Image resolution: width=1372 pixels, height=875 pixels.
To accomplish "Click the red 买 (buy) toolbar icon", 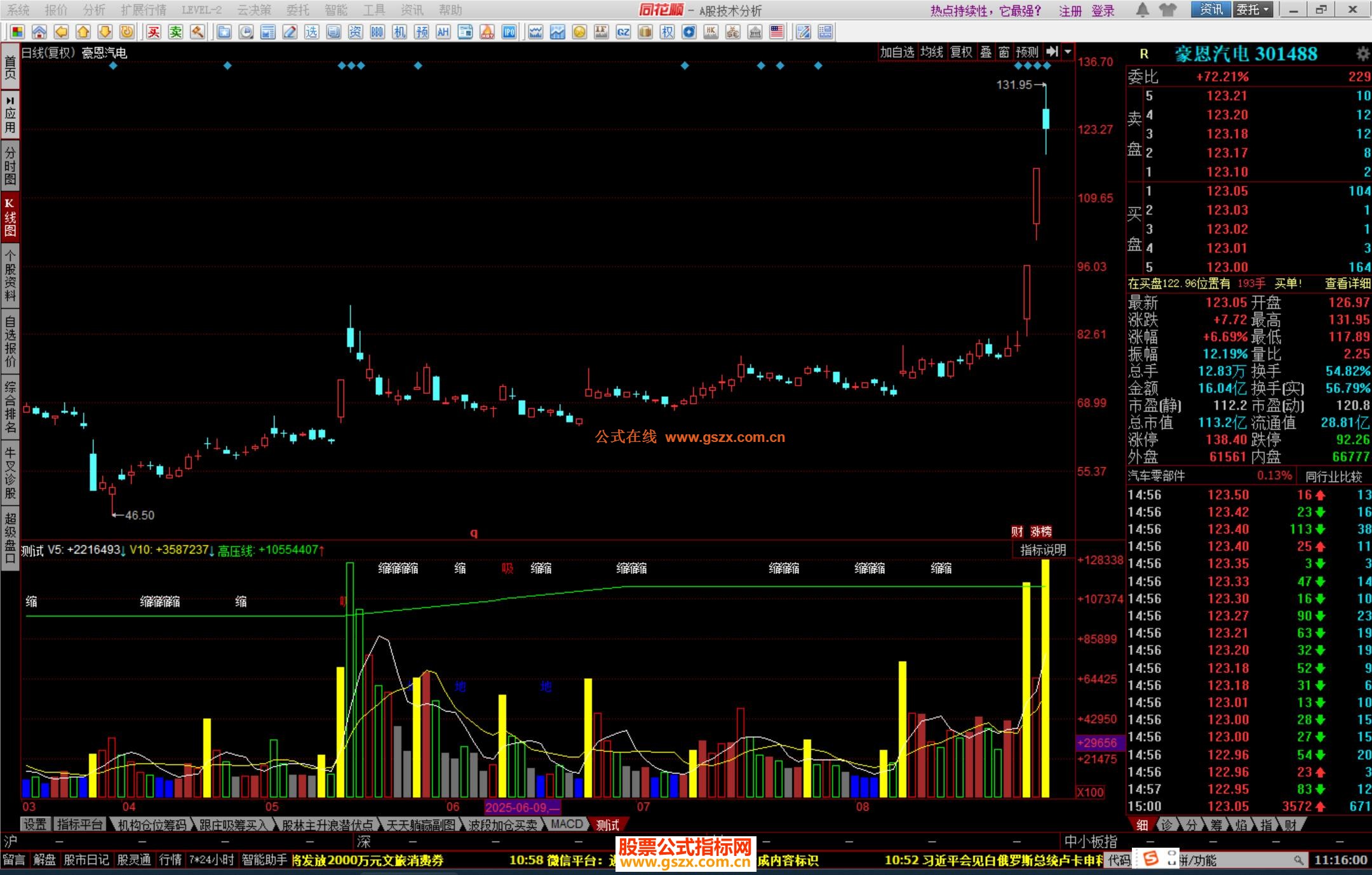I will point(154,32).
